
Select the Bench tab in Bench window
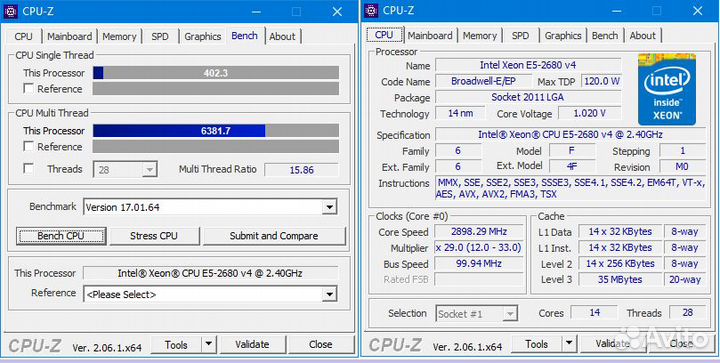pyautogui.click(x=244, y=35)
